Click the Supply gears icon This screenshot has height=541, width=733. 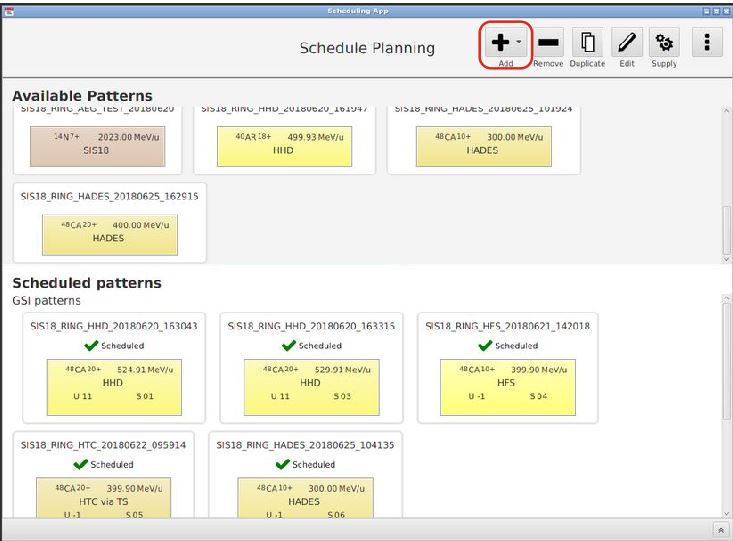point(663,42)
